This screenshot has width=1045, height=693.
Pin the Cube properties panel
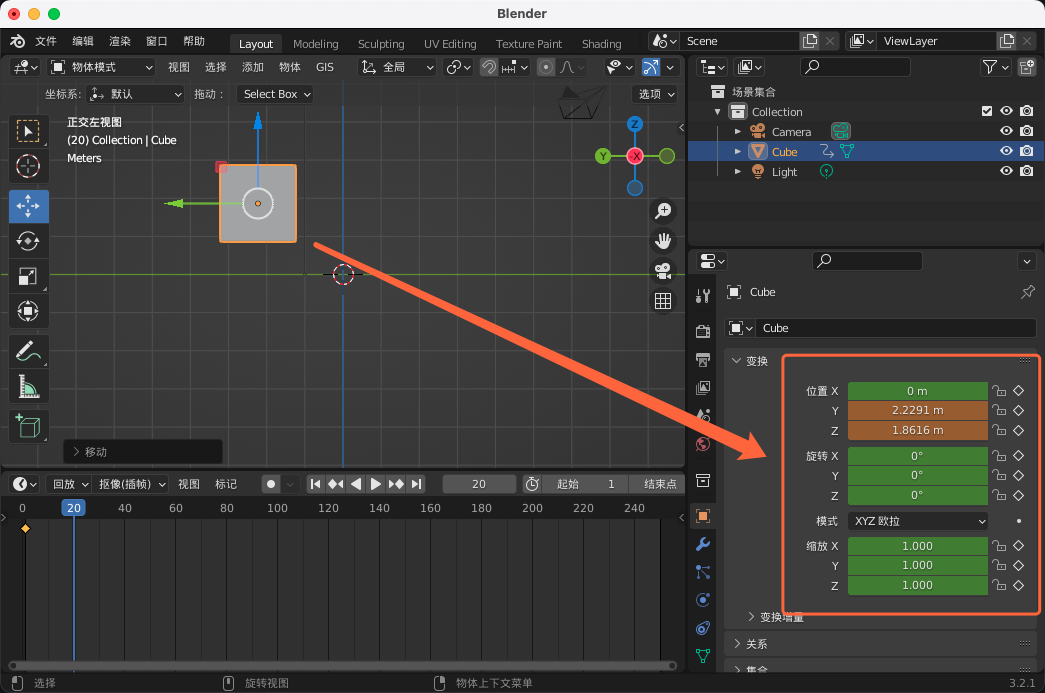coord(1028,292)
